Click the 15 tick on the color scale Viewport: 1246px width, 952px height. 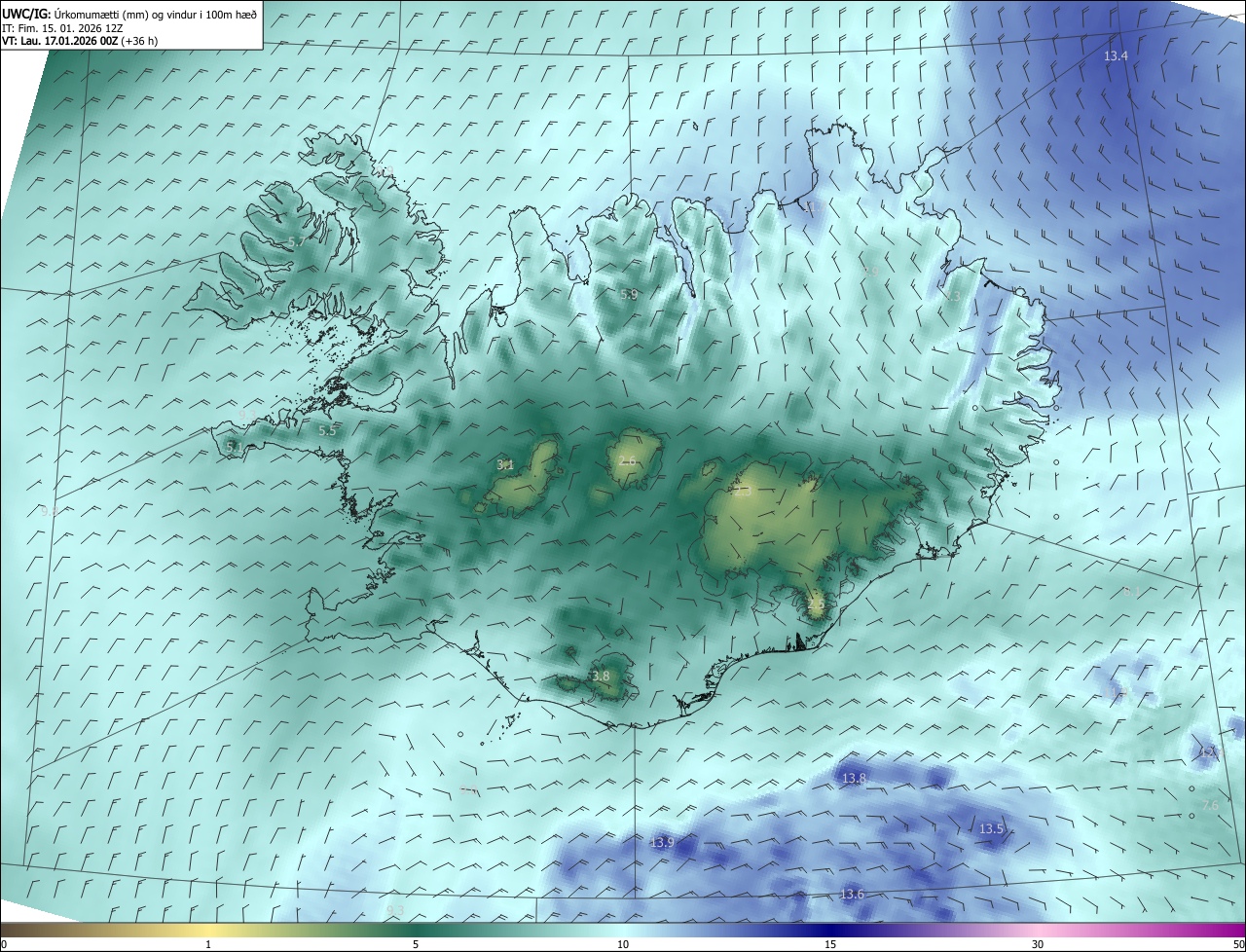pos(830,944)
